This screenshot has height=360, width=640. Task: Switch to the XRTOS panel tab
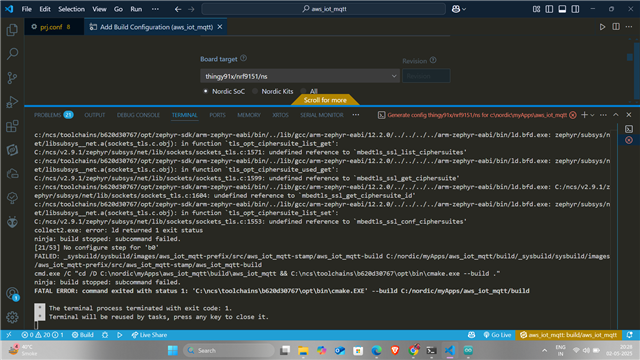pyautogui.click(x=280, y=115)
